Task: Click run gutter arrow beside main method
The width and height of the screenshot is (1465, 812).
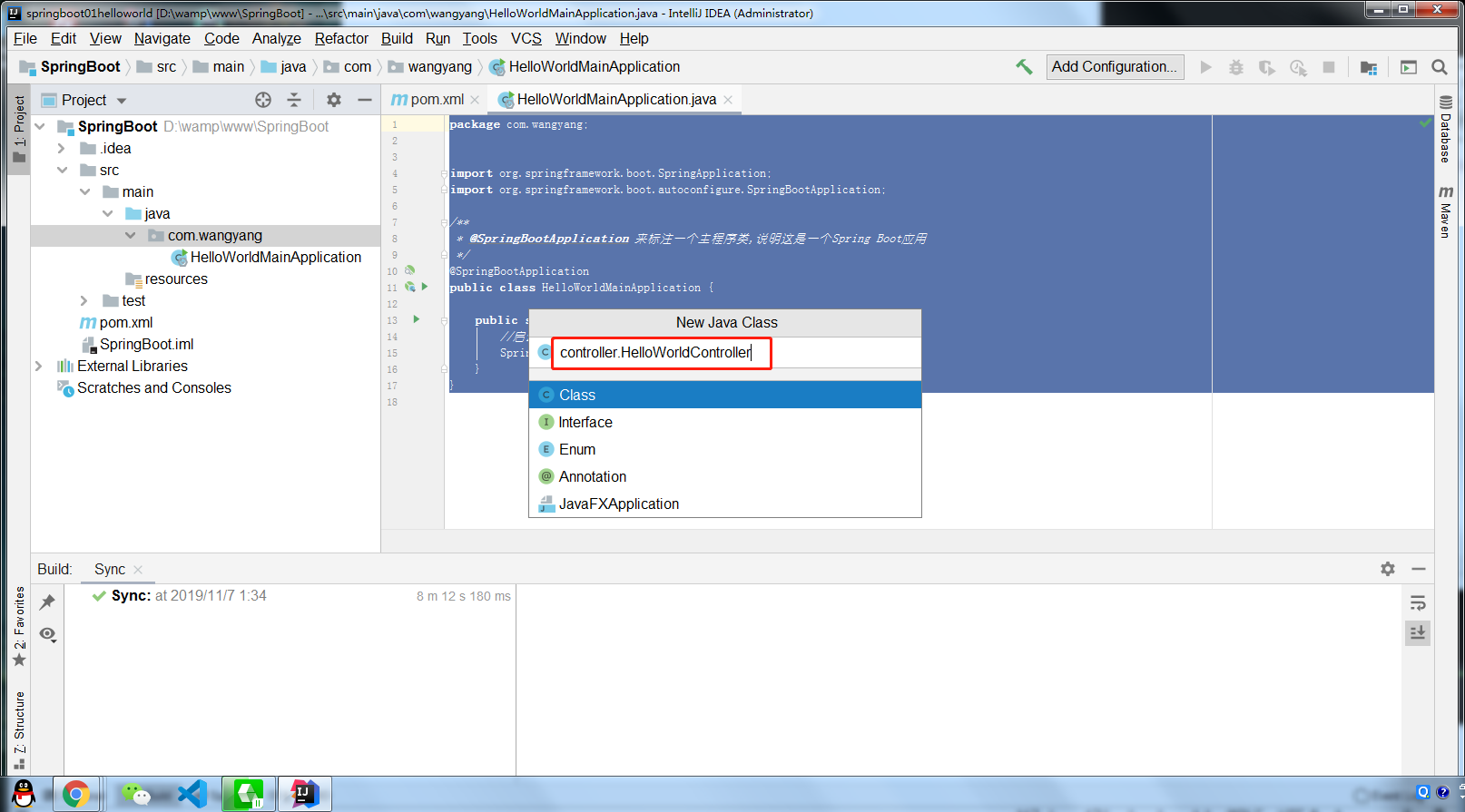Action: [x=417, y=319]
